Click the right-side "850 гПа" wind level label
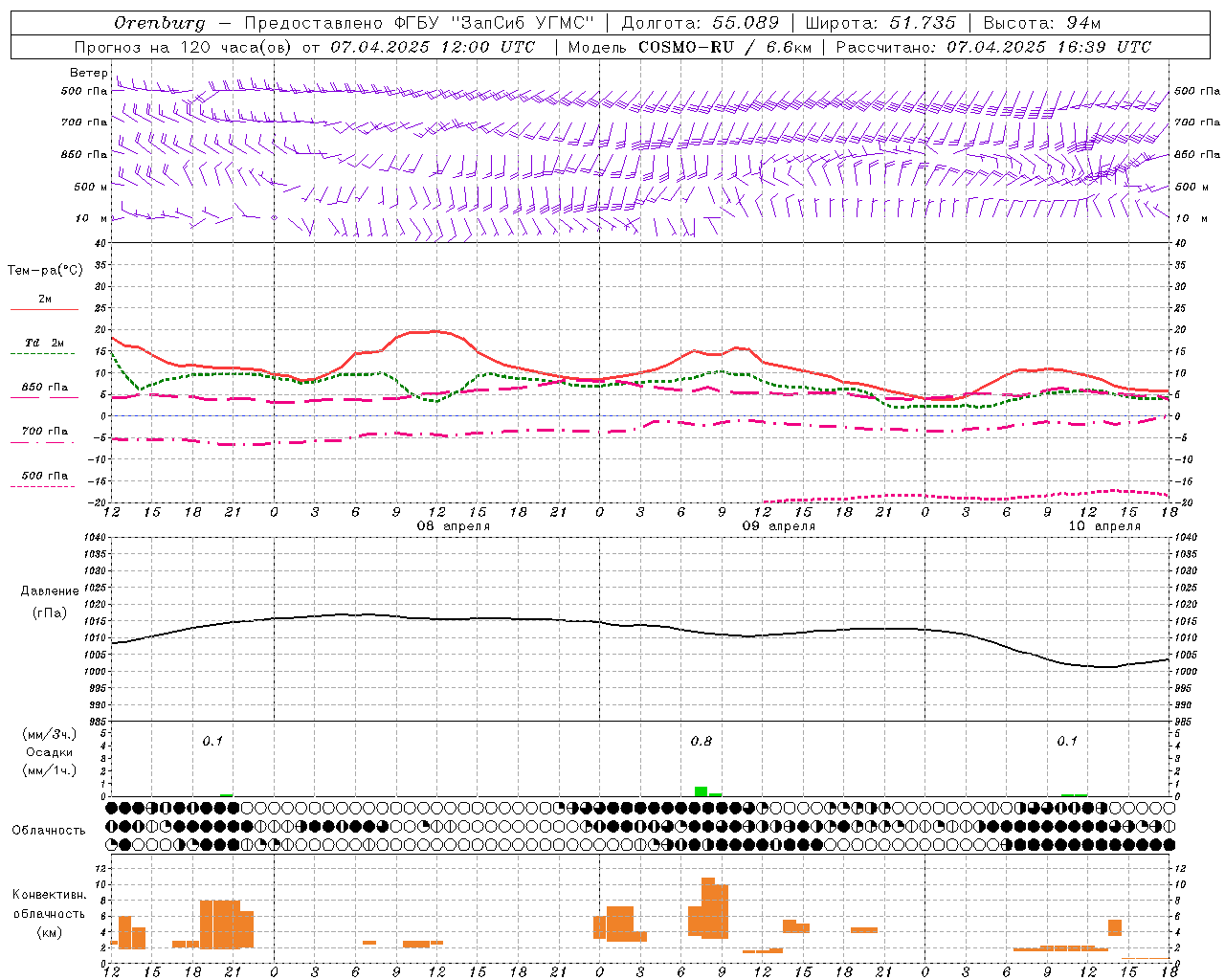Image resolution: width=1225 pixels, height=980 pixels. click(x=1197, y=154)
